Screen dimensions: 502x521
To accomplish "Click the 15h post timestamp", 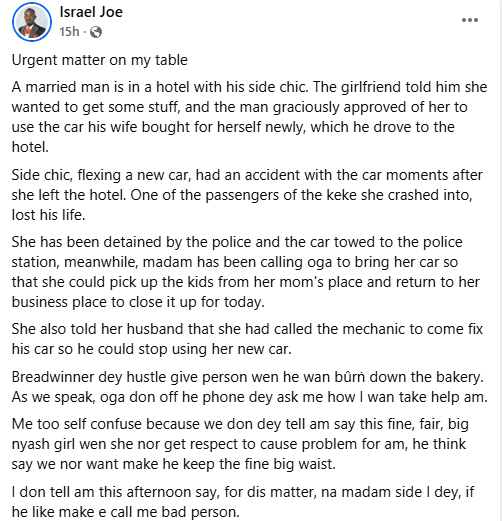I will tap(69, 32).
